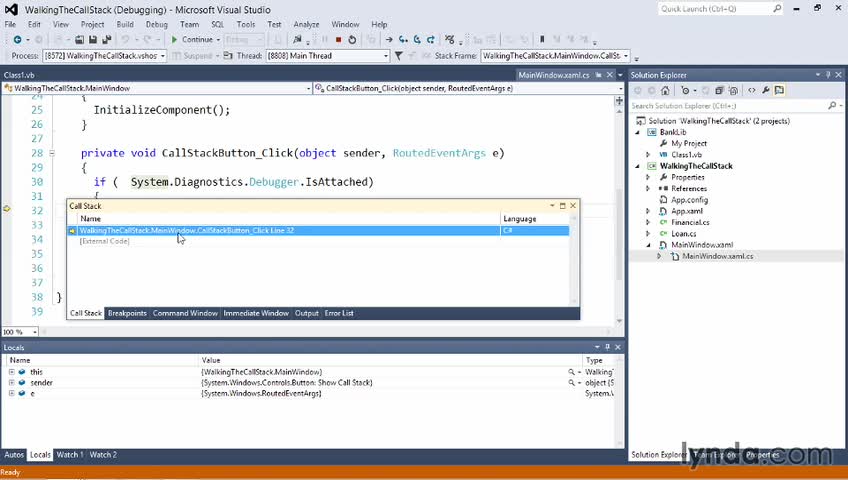Switch to the Error List tab
This screenshot has height=480, width=848.
pos(339,313)
